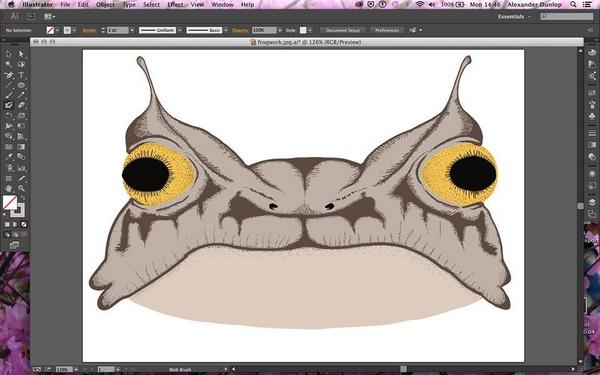Image resolution: width=600 pixels, height=375 pixels.
Task: Select the Zoom tool in the toolbox
Action: click(x=21, y=188)
